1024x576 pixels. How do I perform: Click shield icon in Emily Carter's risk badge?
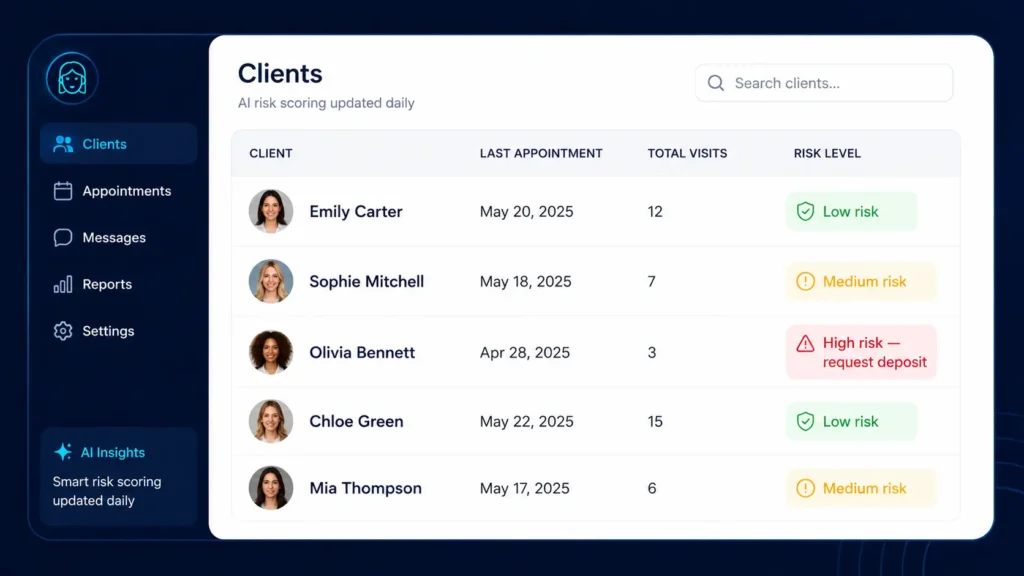805,212
